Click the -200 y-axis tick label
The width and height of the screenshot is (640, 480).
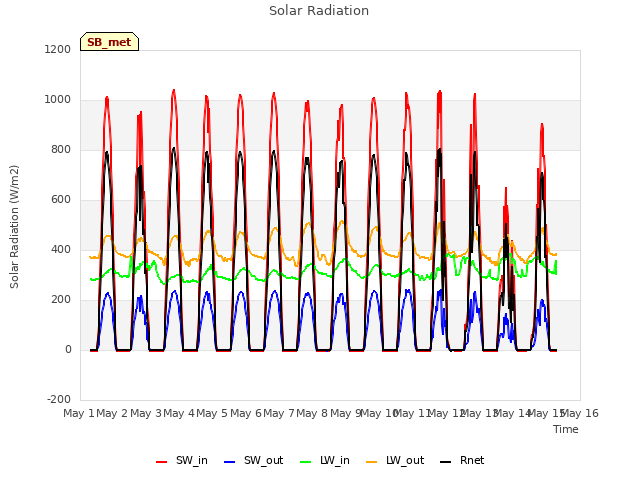click(x=59, y=399)
